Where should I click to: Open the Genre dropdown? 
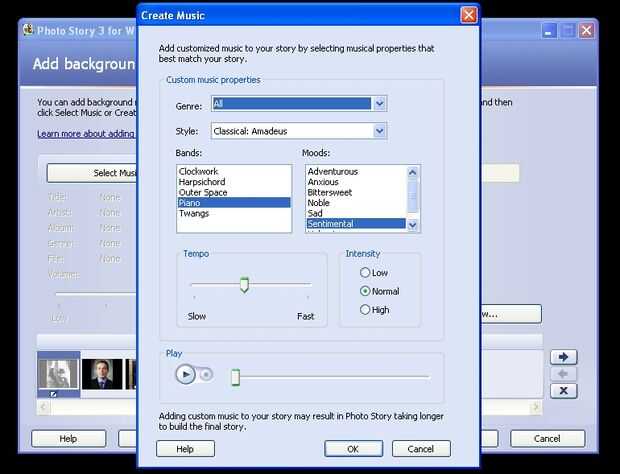[380, 104]
